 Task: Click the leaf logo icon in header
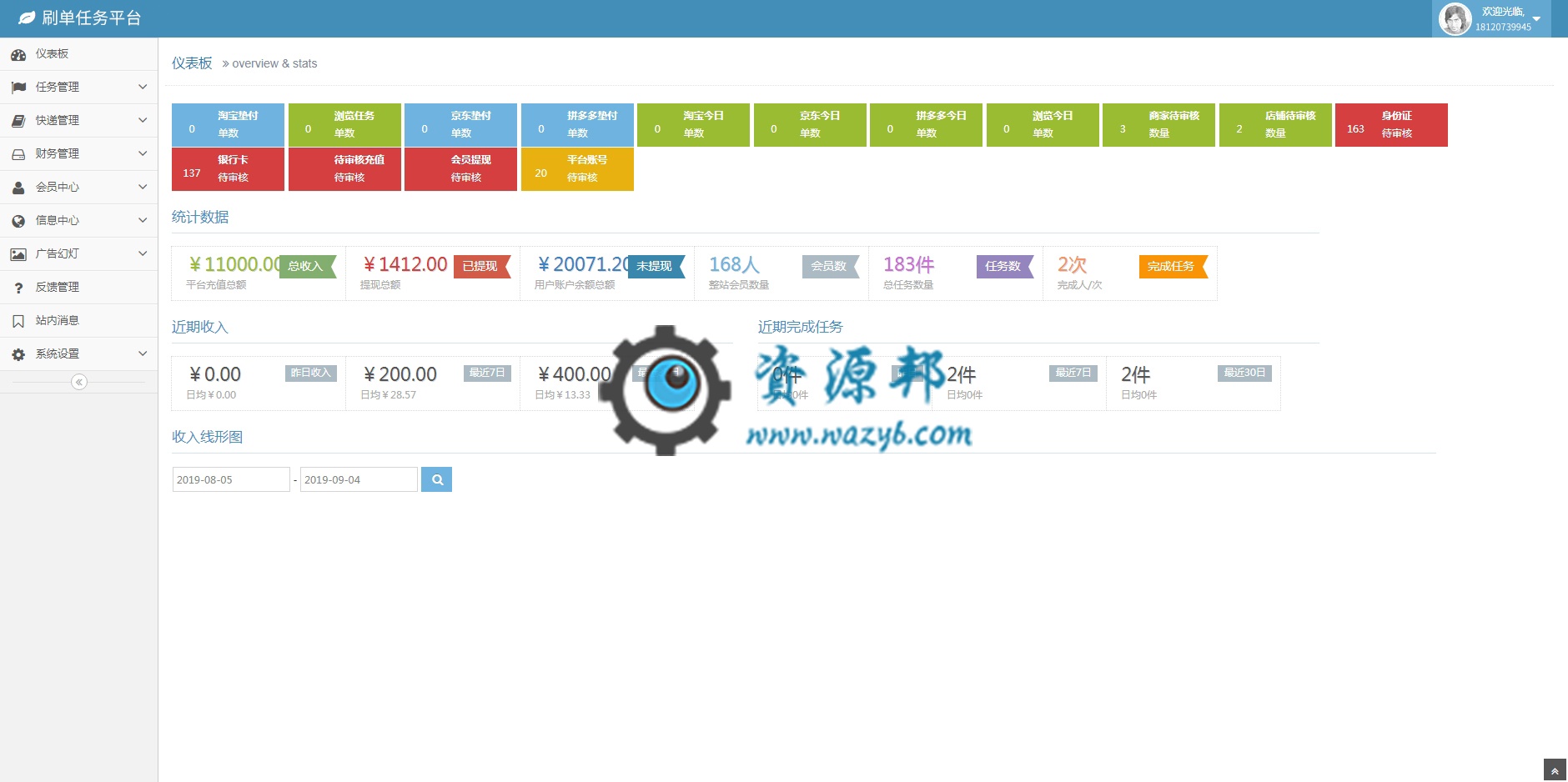(x=27, y=18)
